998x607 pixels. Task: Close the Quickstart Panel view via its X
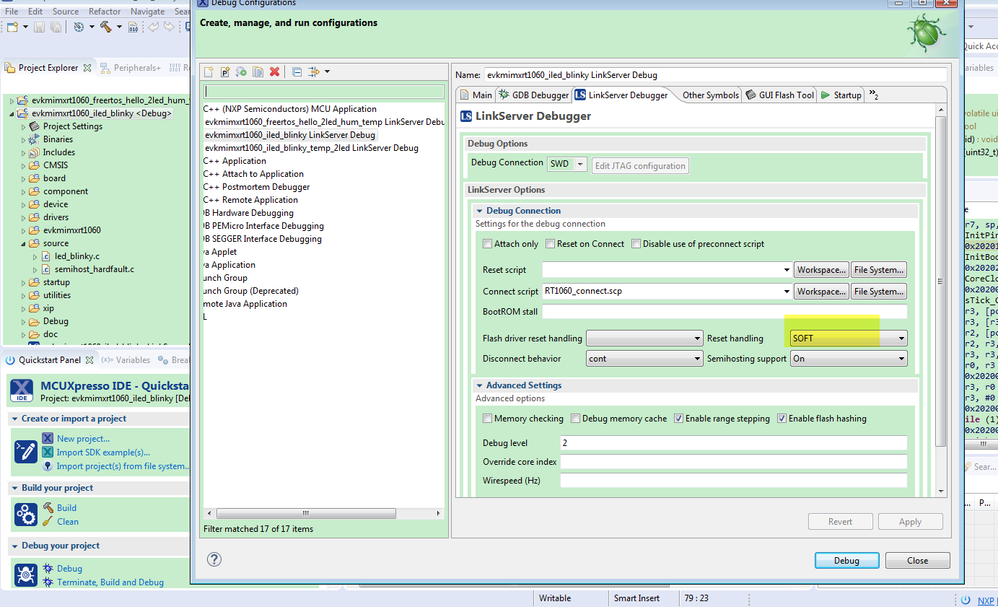coord(89,360)
